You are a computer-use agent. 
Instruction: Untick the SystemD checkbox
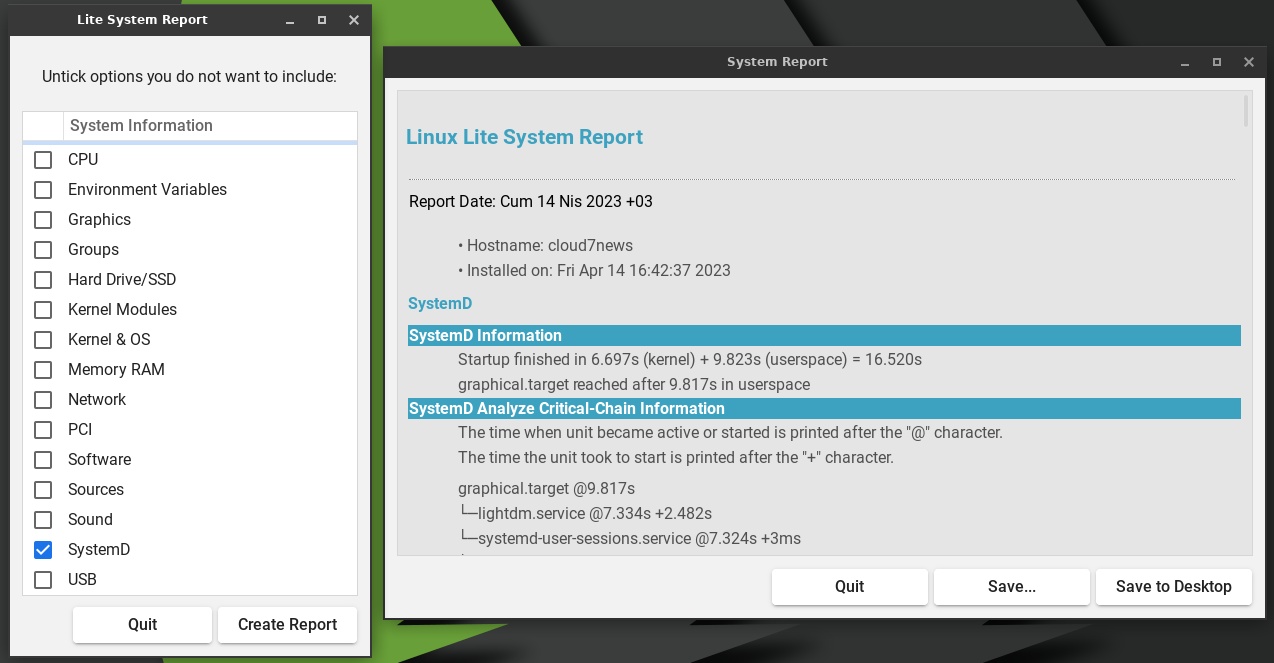pos(43,550)
